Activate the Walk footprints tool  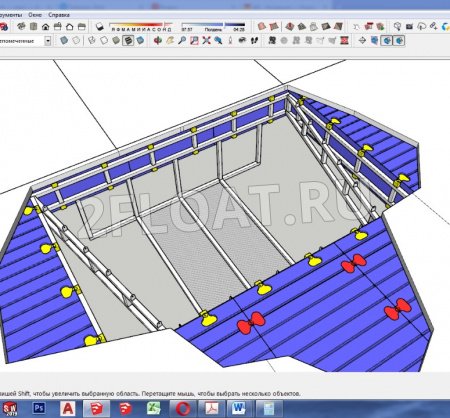[255, 41]
